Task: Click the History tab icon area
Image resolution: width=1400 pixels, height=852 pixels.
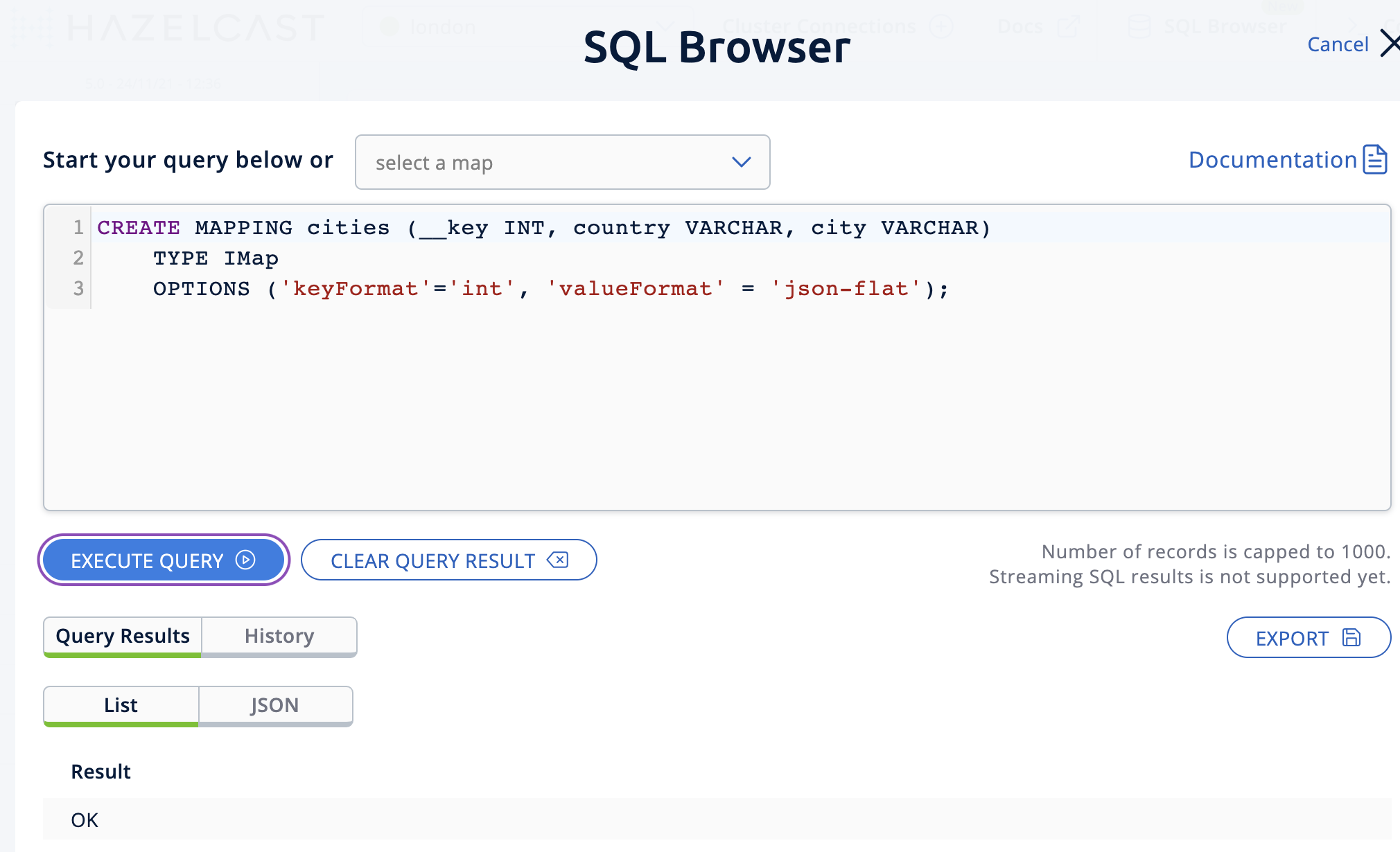Action: tap(278, 635)
